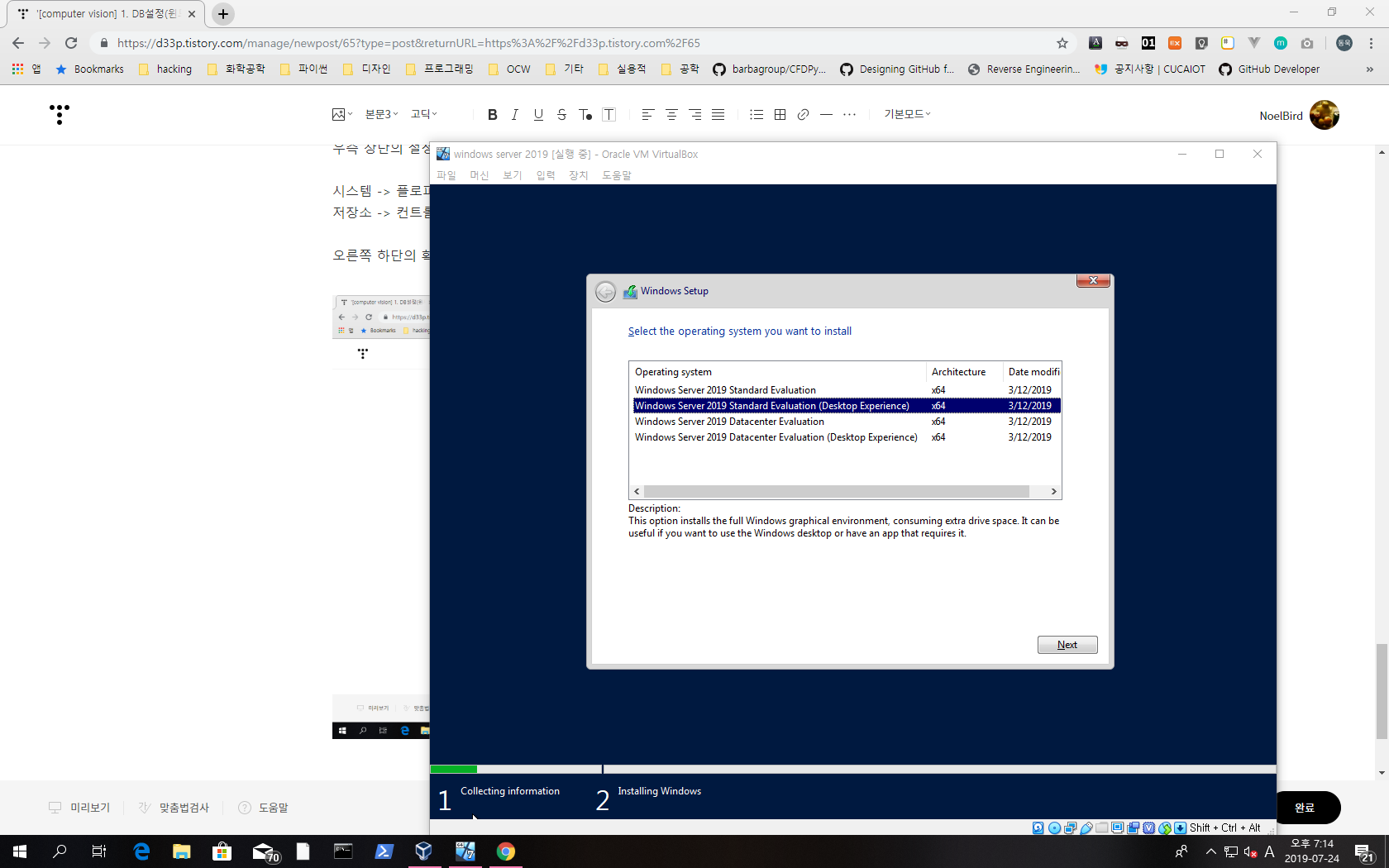Image resolution: width=1389 pixels, height=868 pixels.
Task: Open VirtualBox 장치 menu
Action: tap(579, 175)
